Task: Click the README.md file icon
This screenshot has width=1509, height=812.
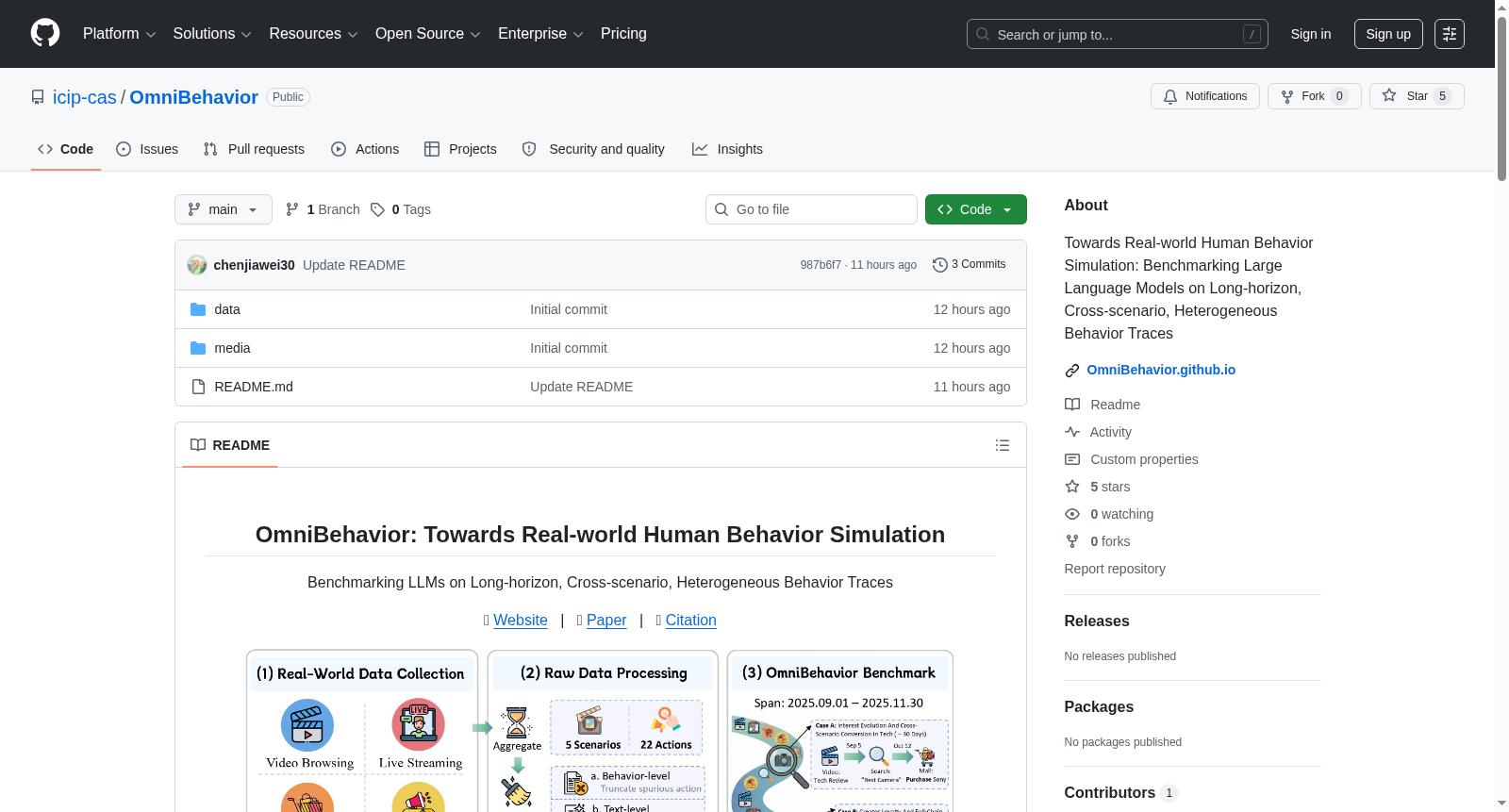Action: coord(198,387)
